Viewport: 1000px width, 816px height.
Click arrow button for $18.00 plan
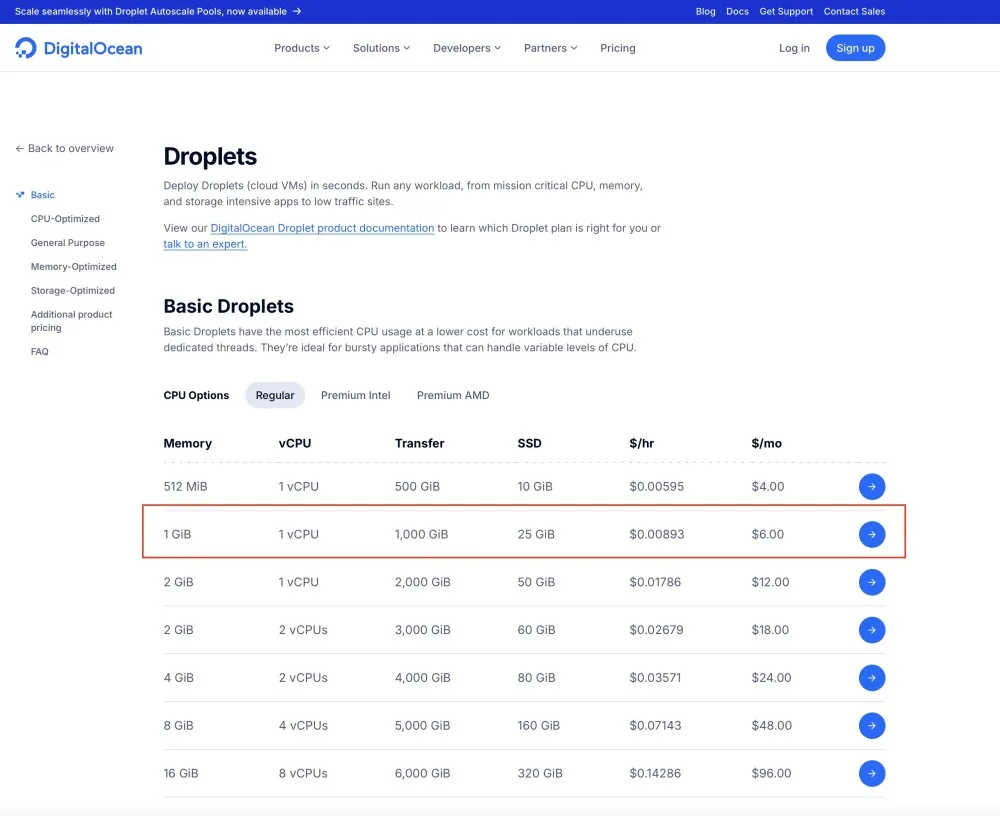(871, 630)
